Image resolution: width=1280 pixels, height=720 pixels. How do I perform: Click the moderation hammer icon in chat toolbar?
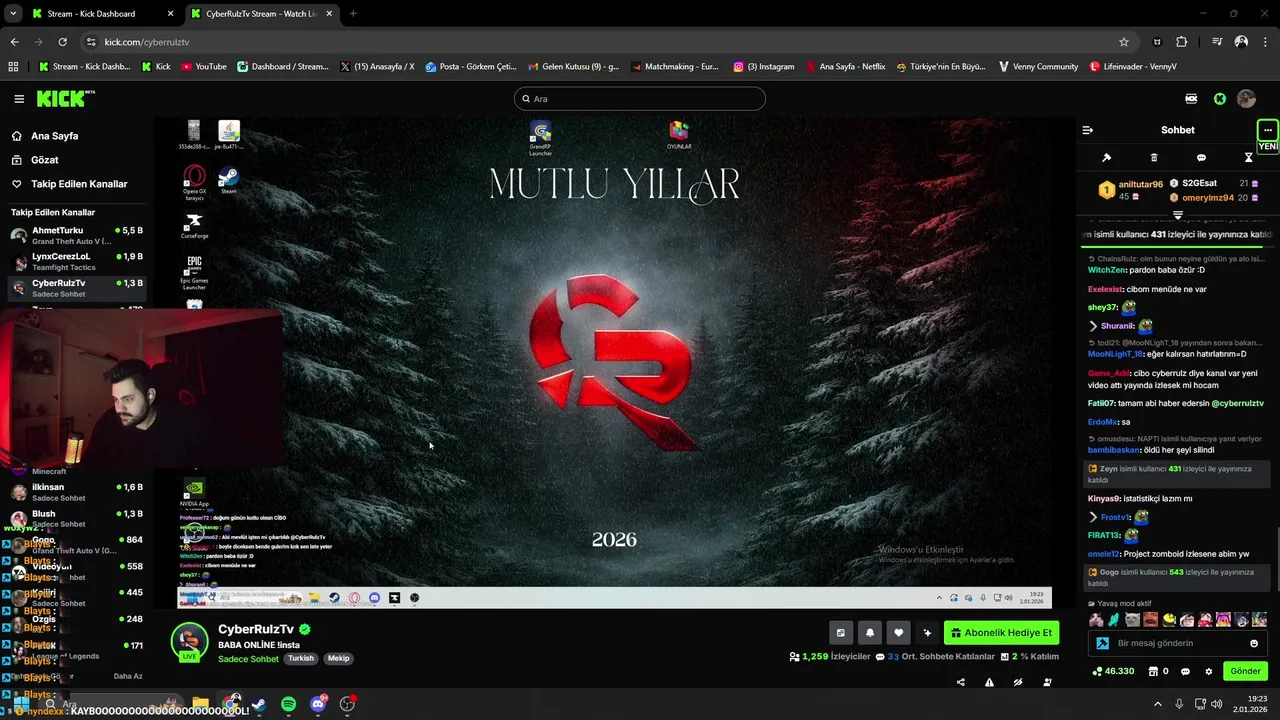1106,158
